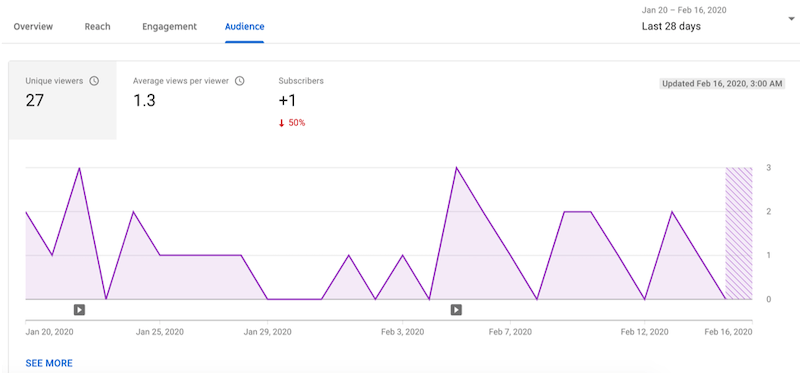Select the Unique viewers metric card
The image size is (800, 373).
62,101
